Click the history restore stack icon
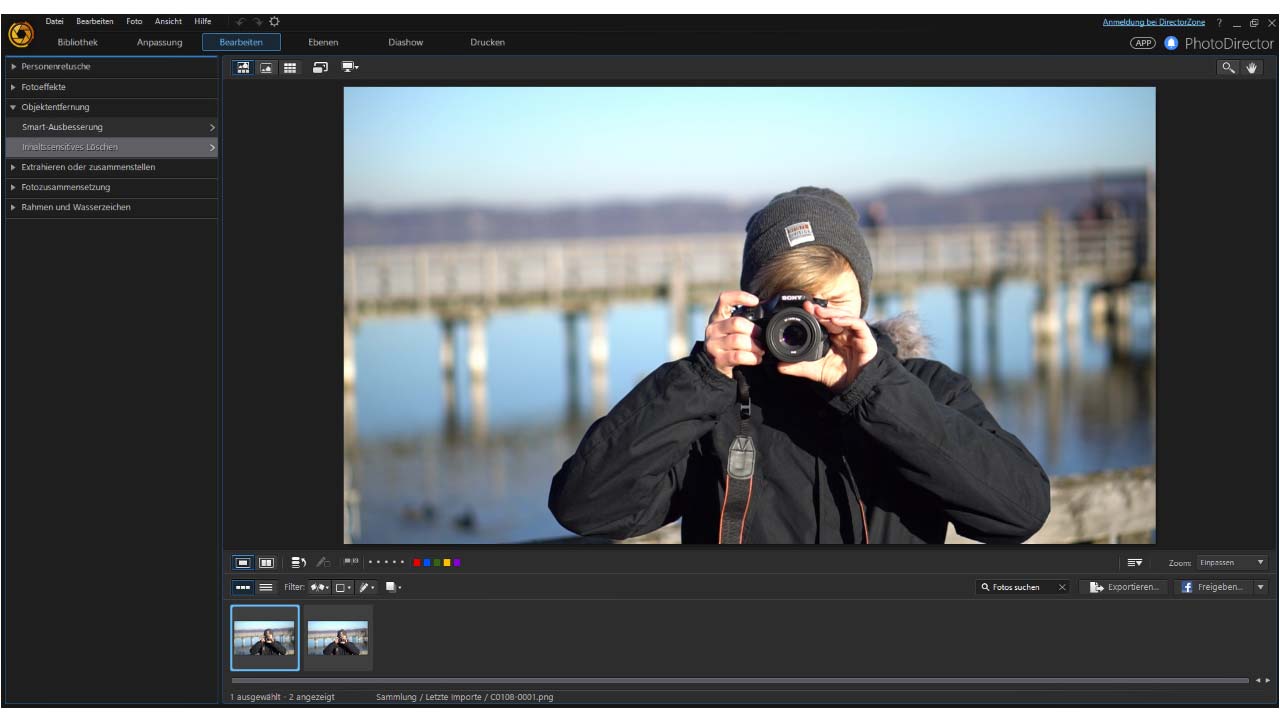1280x720 pixels. 298,563
